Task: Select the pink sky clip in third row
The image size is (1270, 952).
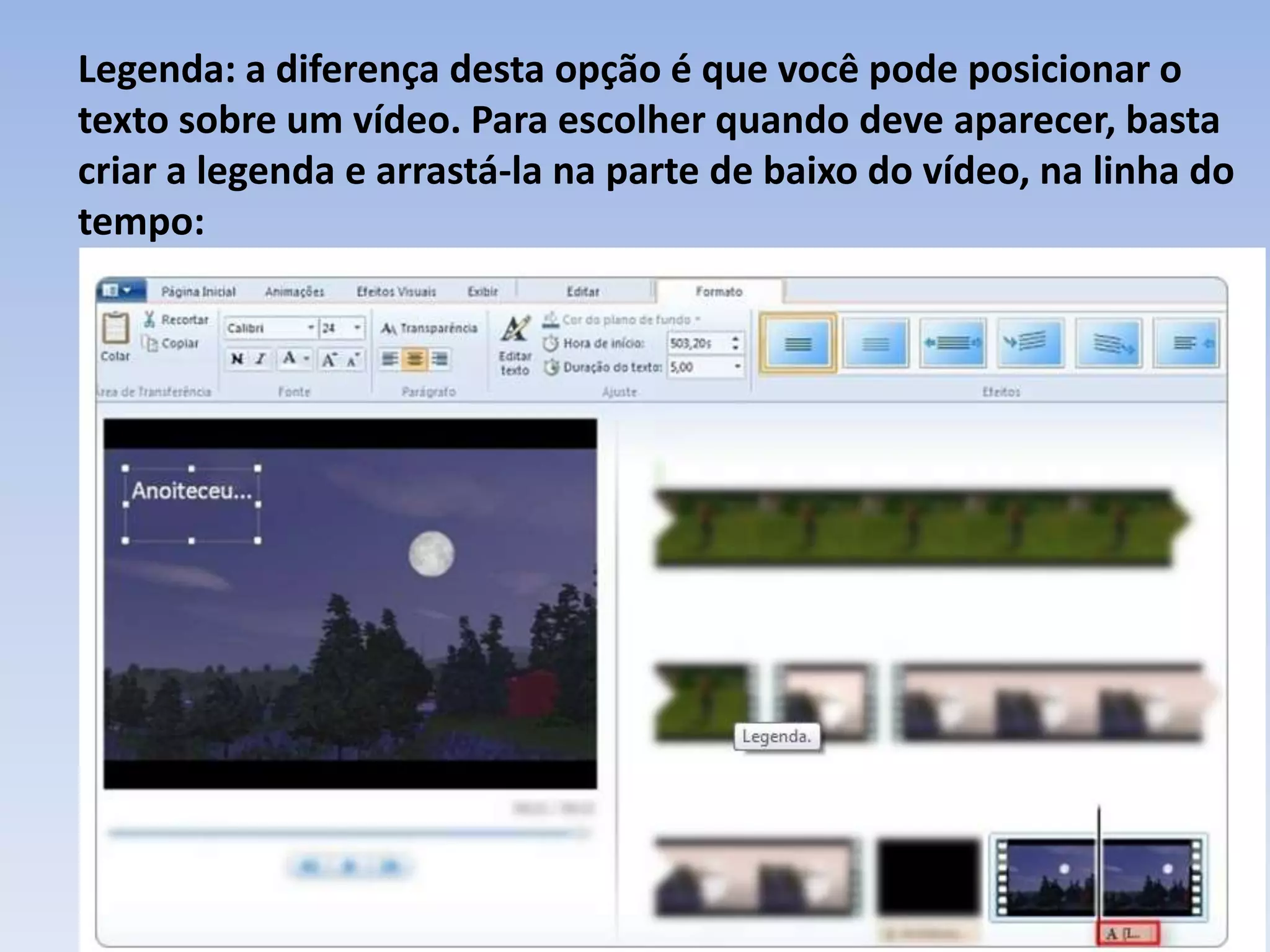Action: pos(758,876)
